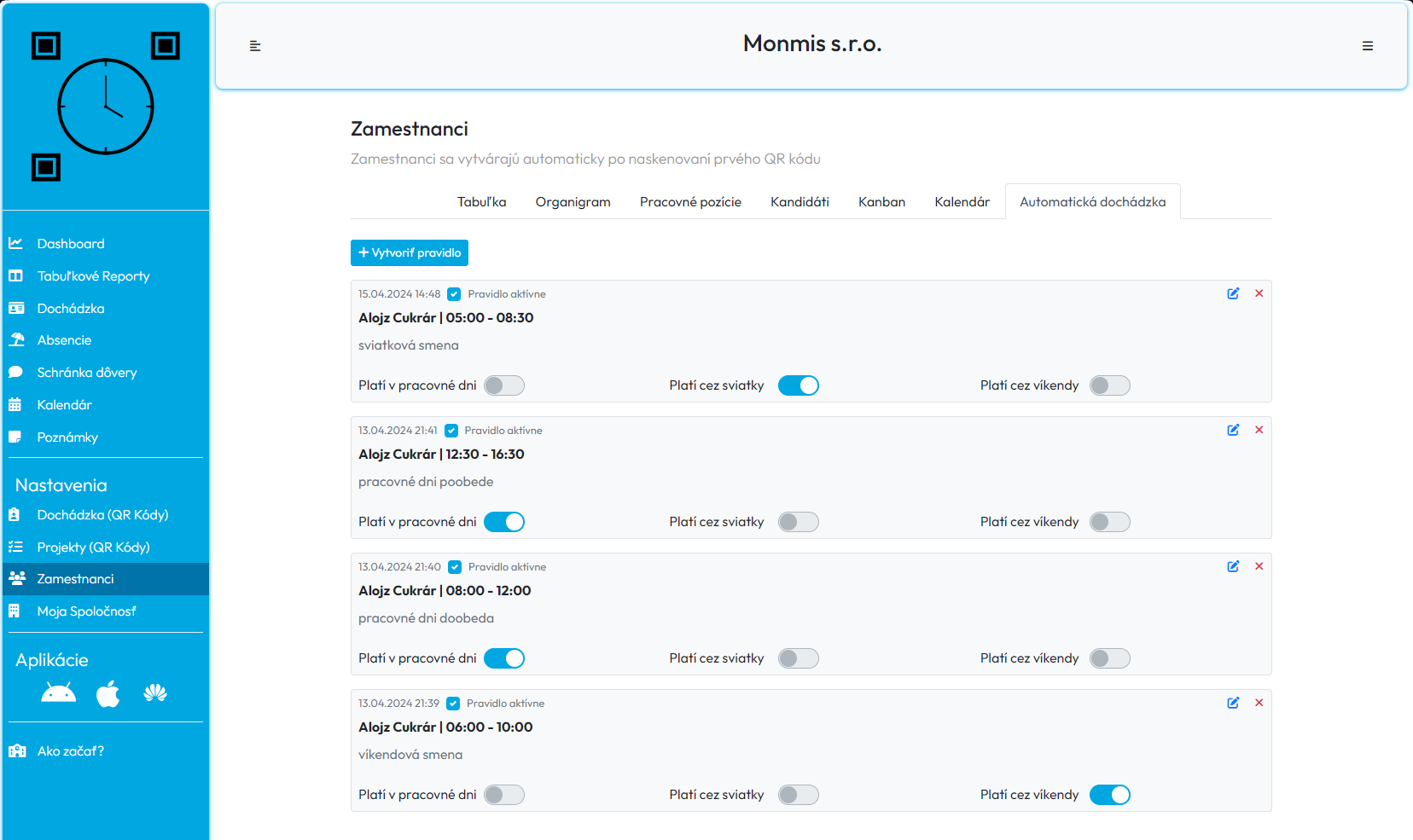Disable pracovné dni for pracovné dni doobeda rule
This screenshot has height=840, width=1413.
(504, 658)
